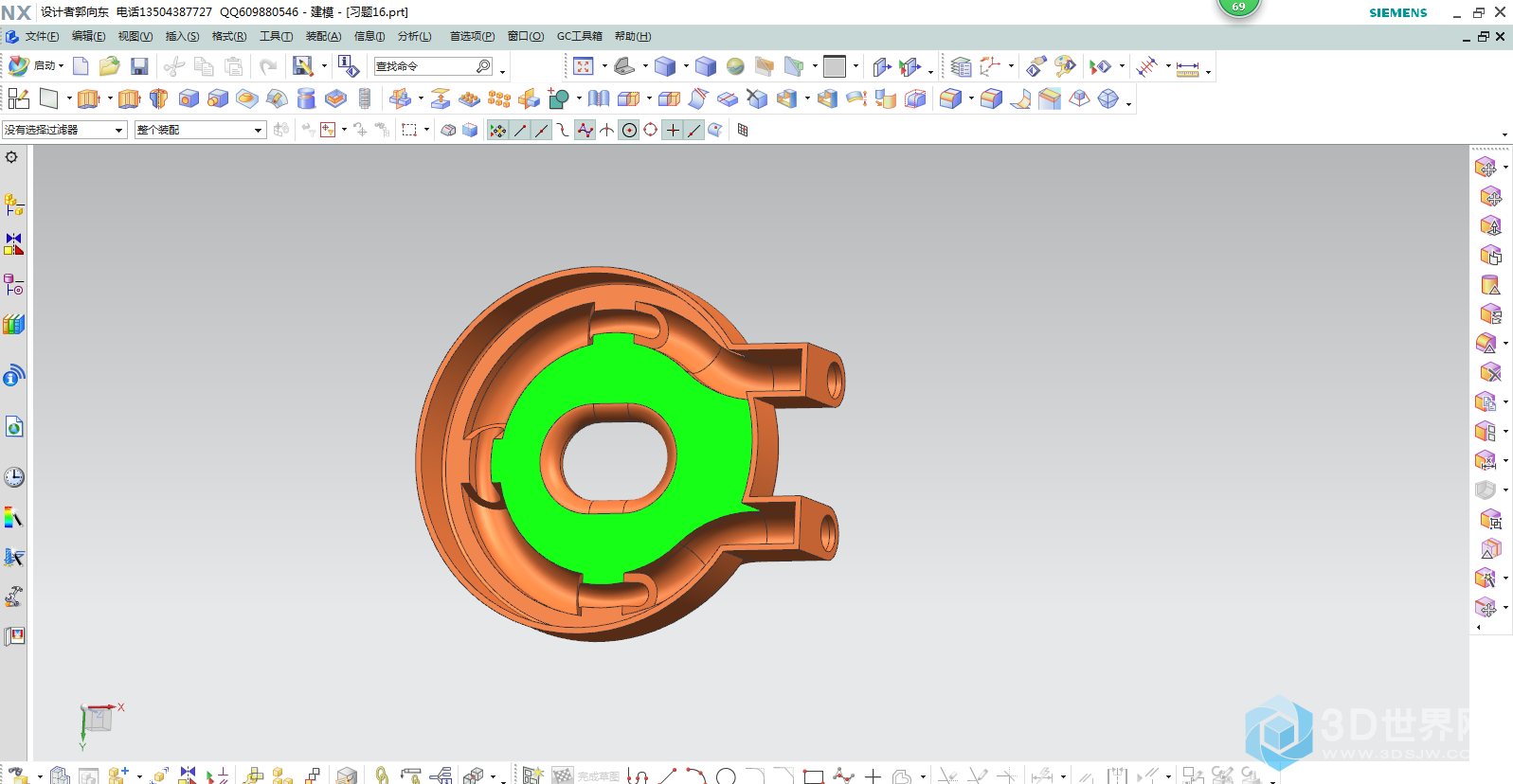The height and width of the screenshot is (784, 1513).
Task: Open the 文件(F) menu
Action: (42, 37)
